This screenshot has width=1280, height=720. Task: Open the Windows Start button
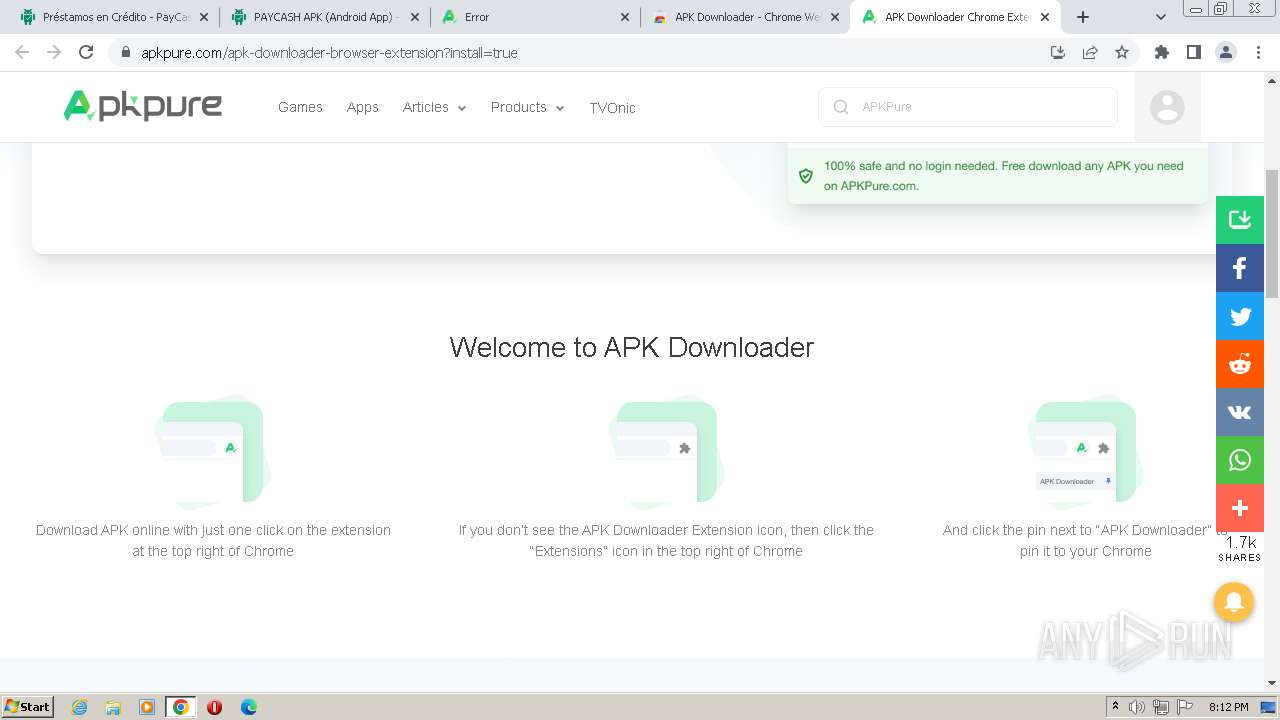[28, 706]
